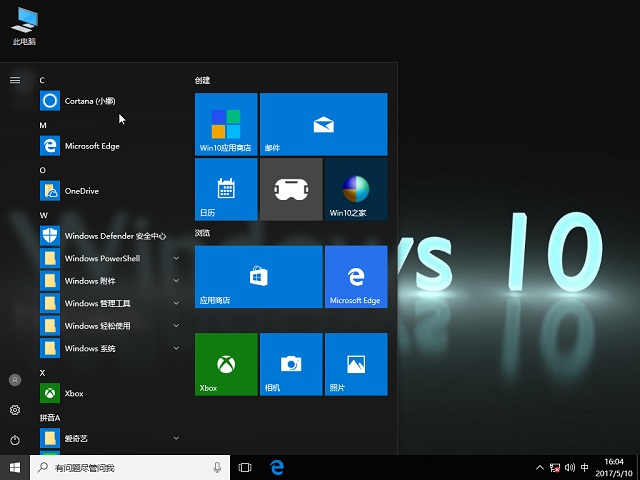Click the Windows Start button
Viewport: 640px width, 480px height.
[x=15, y=467]
